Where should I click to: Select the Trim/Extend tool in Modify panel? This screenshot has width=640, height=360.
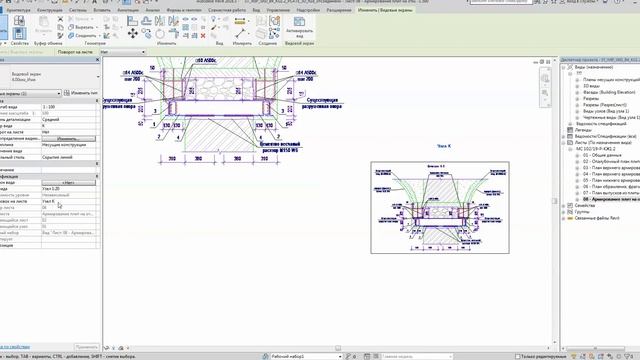point(173,33)
